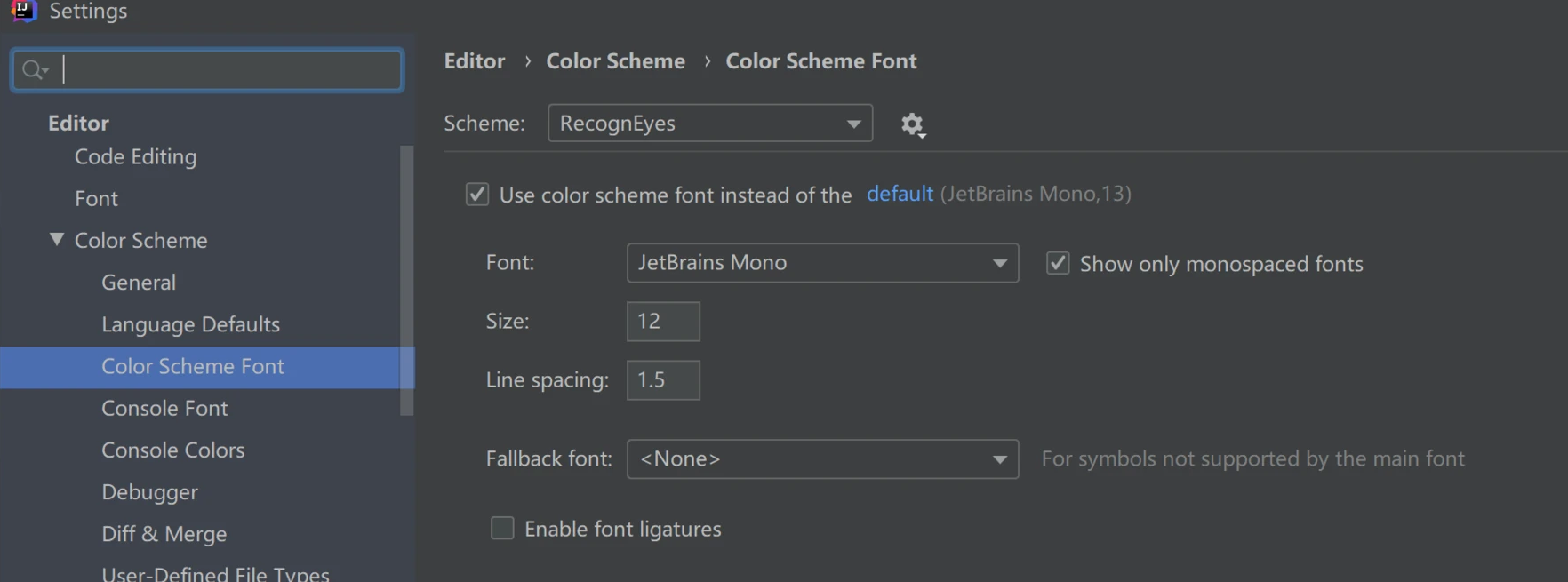Open the Fallback font dropdown

(x=821, y=459)
